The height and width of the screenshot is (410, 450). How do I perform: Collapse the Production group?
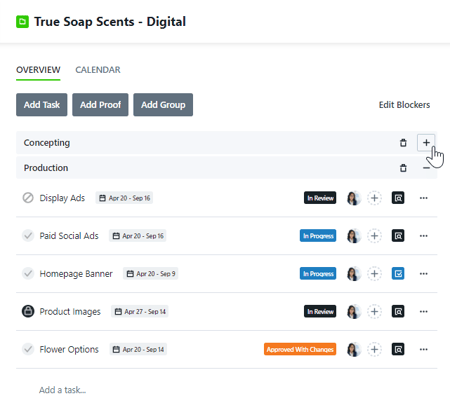[x=426, y=168]
